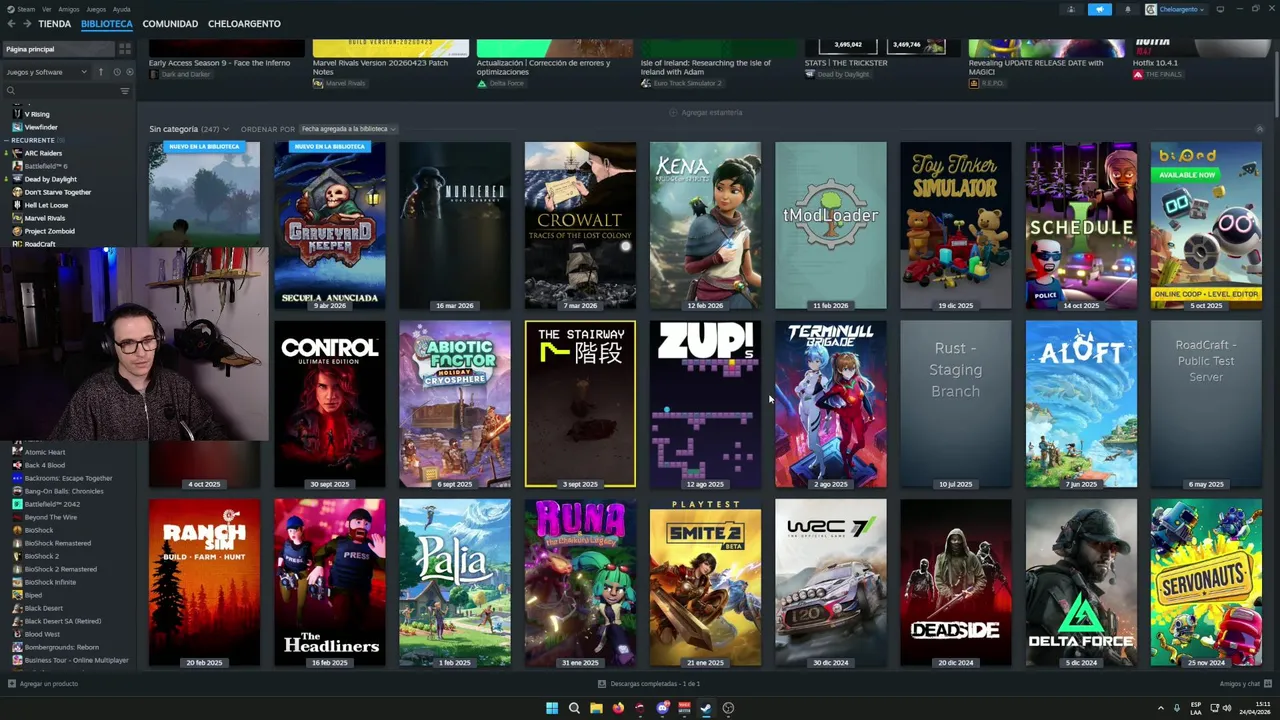Image resolution: width=1280 pixels, height=720 pixels.
Task: Collapse the Sin categoría section chevron
Action: click(226, 129)
